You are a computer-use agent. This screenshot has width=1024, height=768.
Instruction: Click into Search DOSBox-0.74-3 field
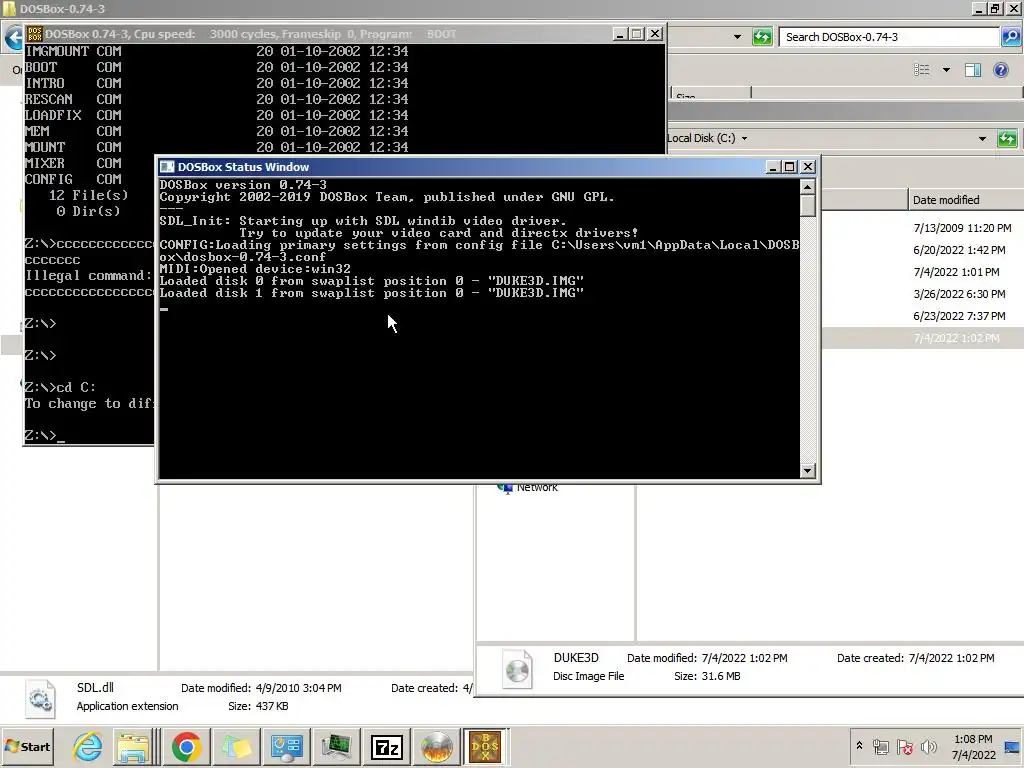coord(889,37)
